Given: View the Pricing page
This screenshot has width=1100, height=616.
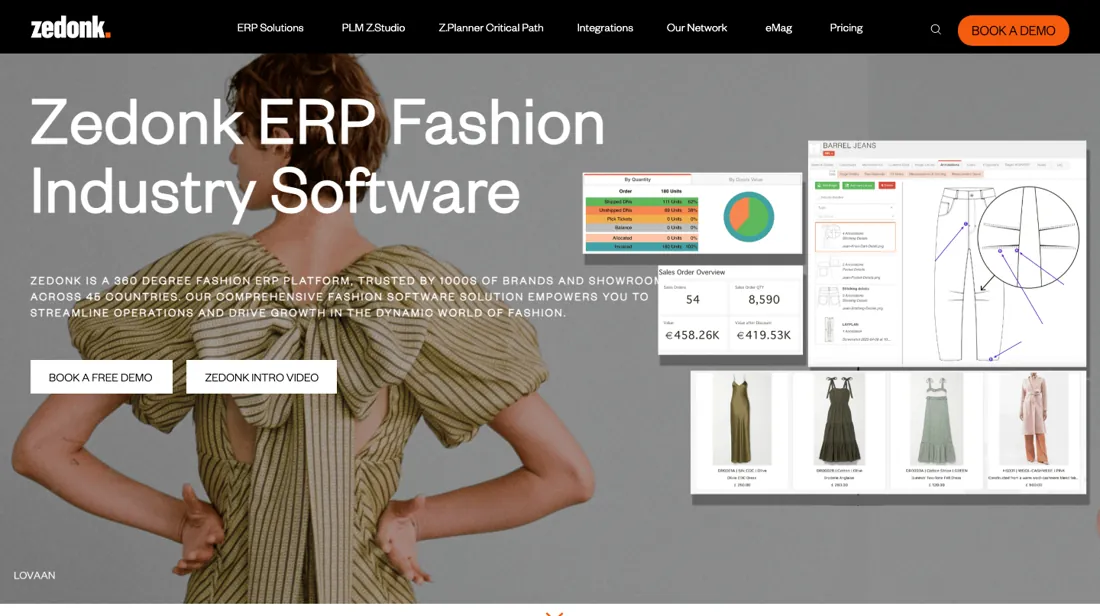Looking at the screenshot, I should 846,28.
